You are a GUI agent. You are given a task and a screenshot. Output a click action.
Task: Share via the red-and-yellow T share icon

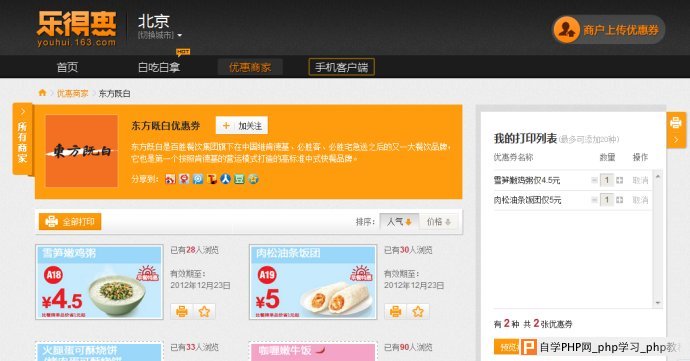(x=212, y=179)
